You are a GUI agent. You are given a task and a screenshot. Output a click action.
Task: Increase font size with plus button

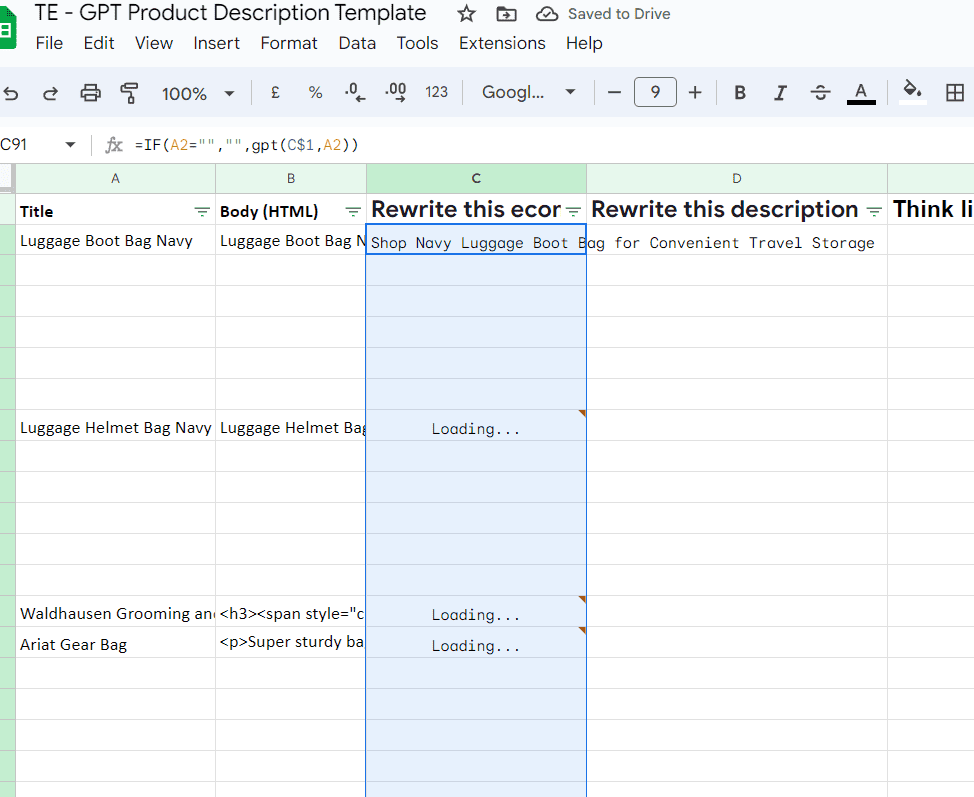pos(695,93)
